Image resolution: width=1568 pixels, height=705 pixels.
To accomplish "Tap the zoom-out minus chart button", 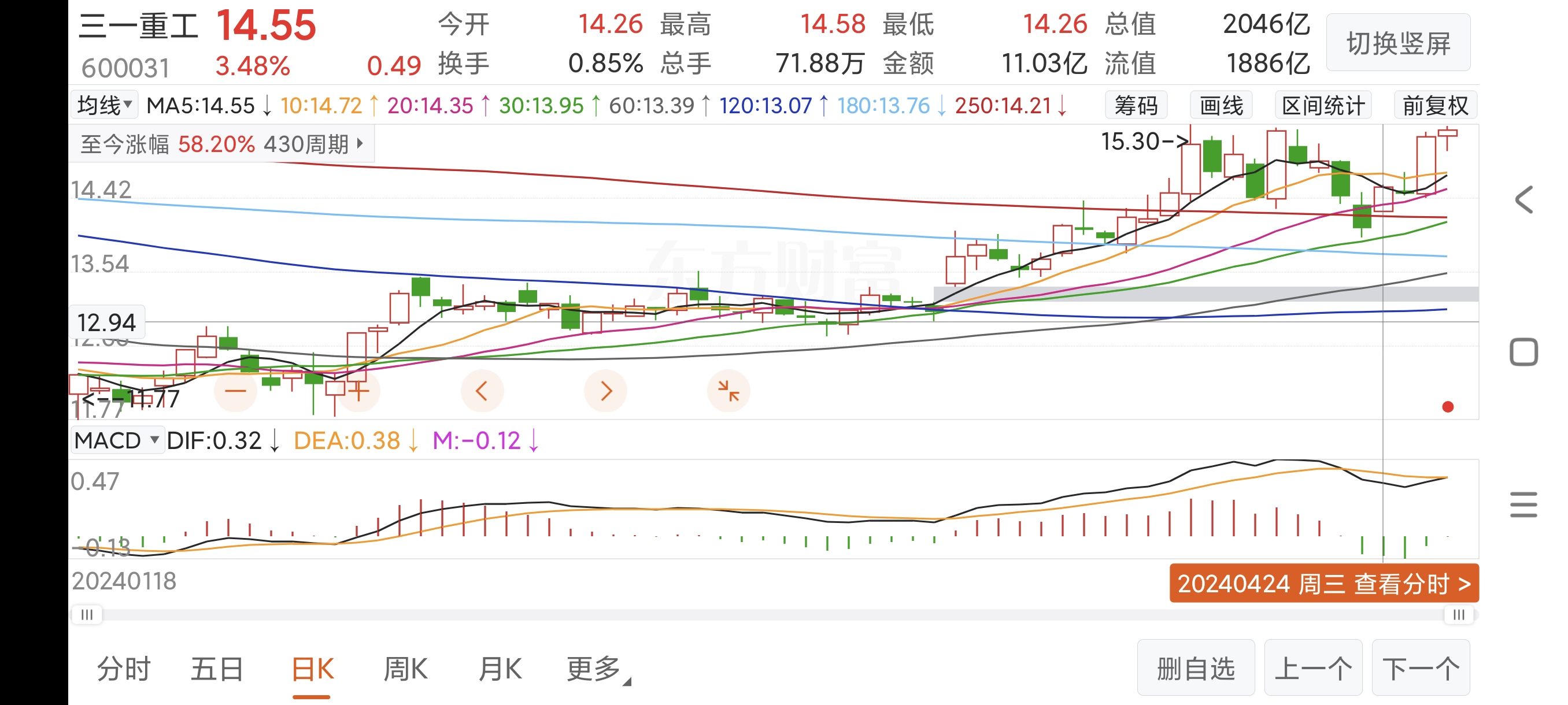I will (x=235, y=391).
